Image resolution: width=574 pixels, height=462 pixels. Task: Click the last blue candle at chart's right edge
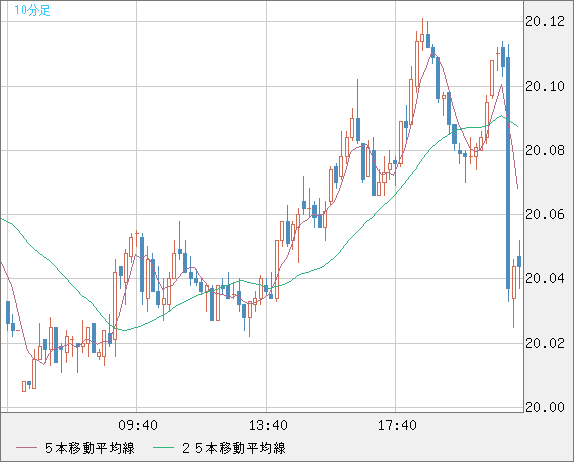[519, 261]
